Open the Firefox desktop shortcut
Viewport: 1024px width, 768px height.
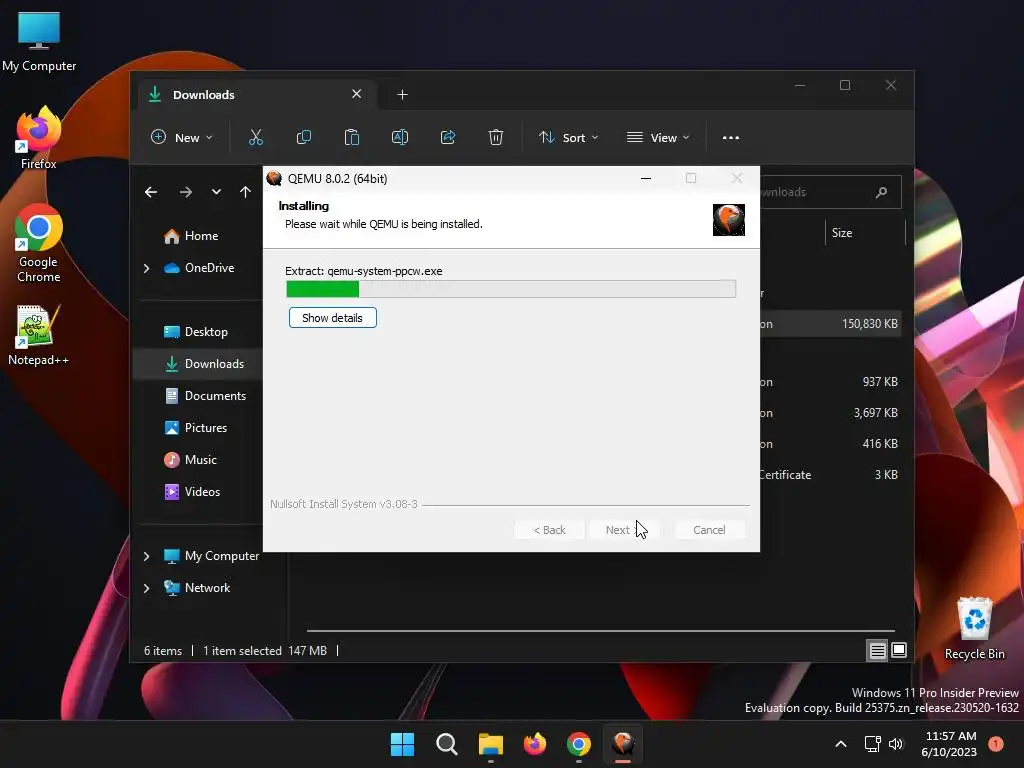[x=39, y=138]
